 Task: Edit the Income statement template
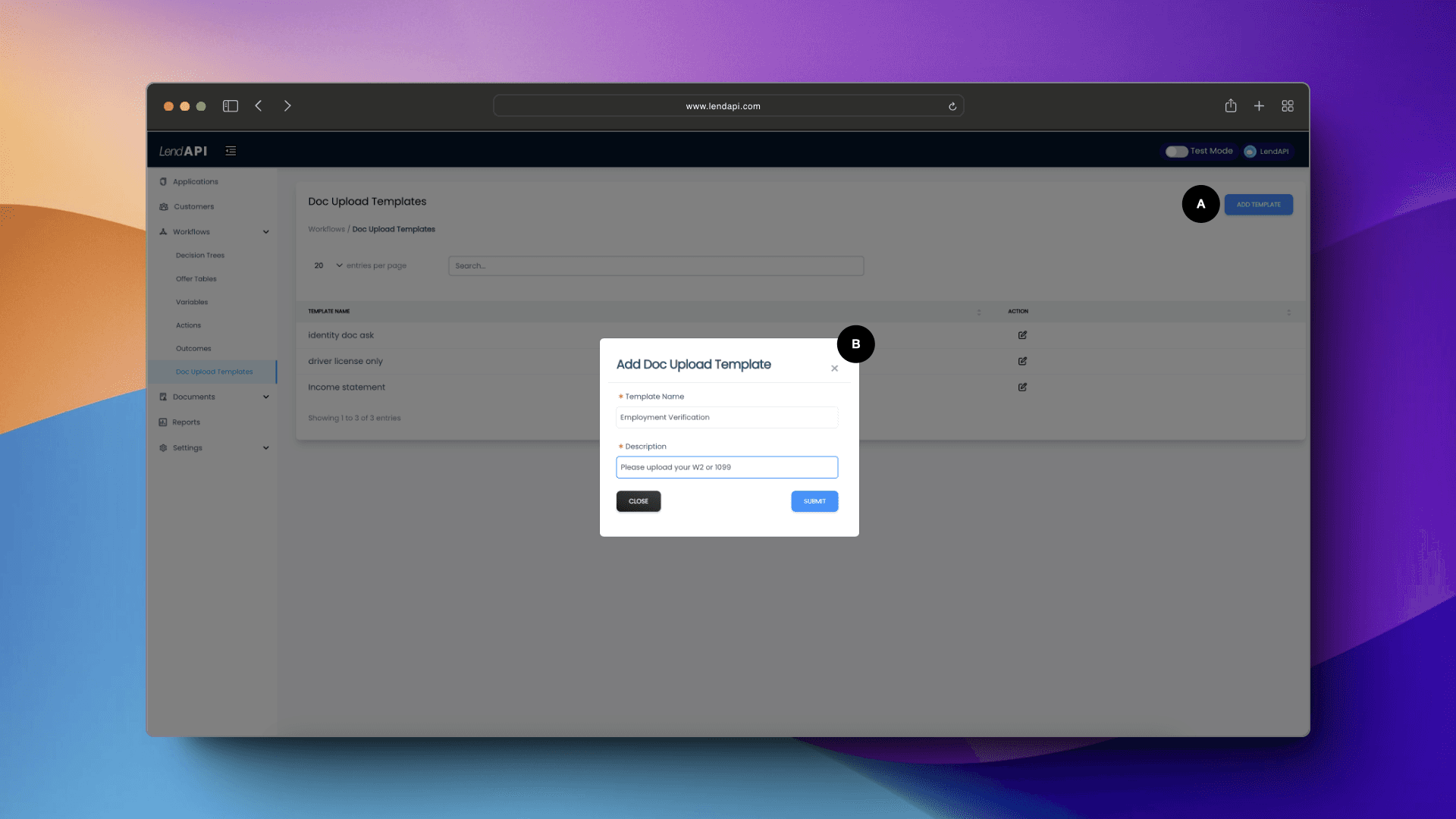point(1022,387)
